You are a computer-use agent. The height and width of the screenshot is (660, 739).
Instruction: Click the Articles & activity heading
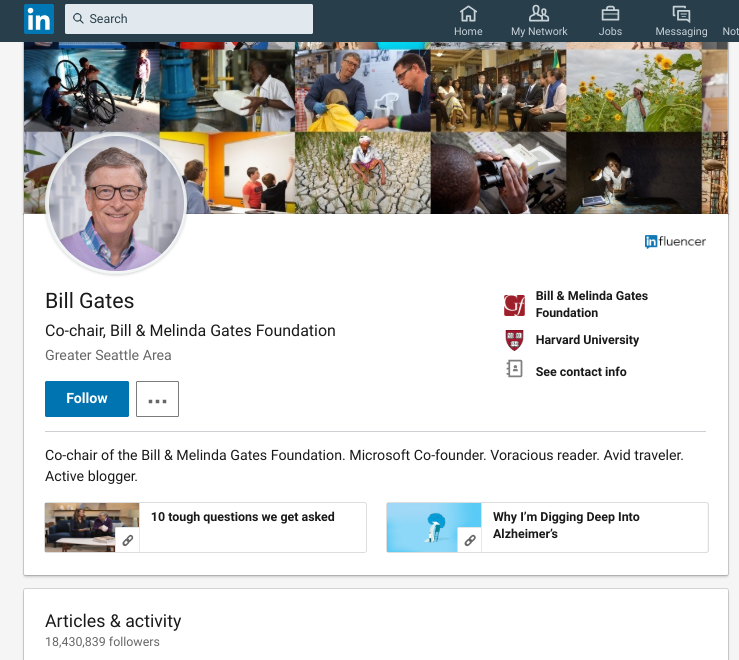click(113, 621)
